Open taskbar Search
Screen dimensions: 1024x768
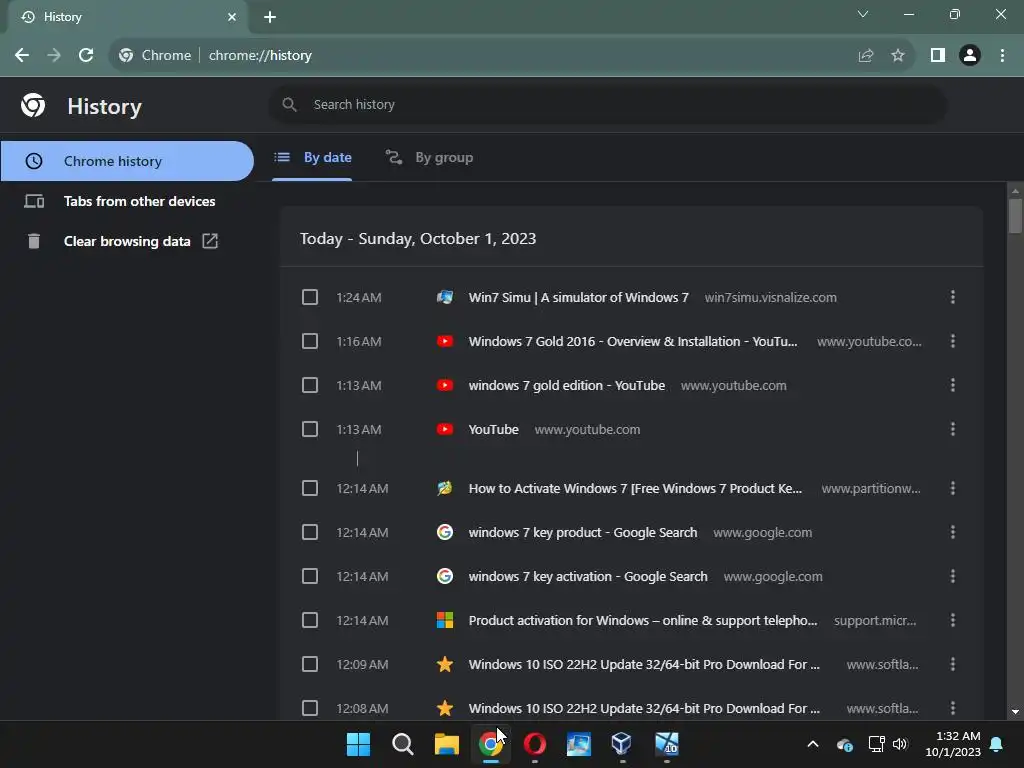click(x=402, y=744)
